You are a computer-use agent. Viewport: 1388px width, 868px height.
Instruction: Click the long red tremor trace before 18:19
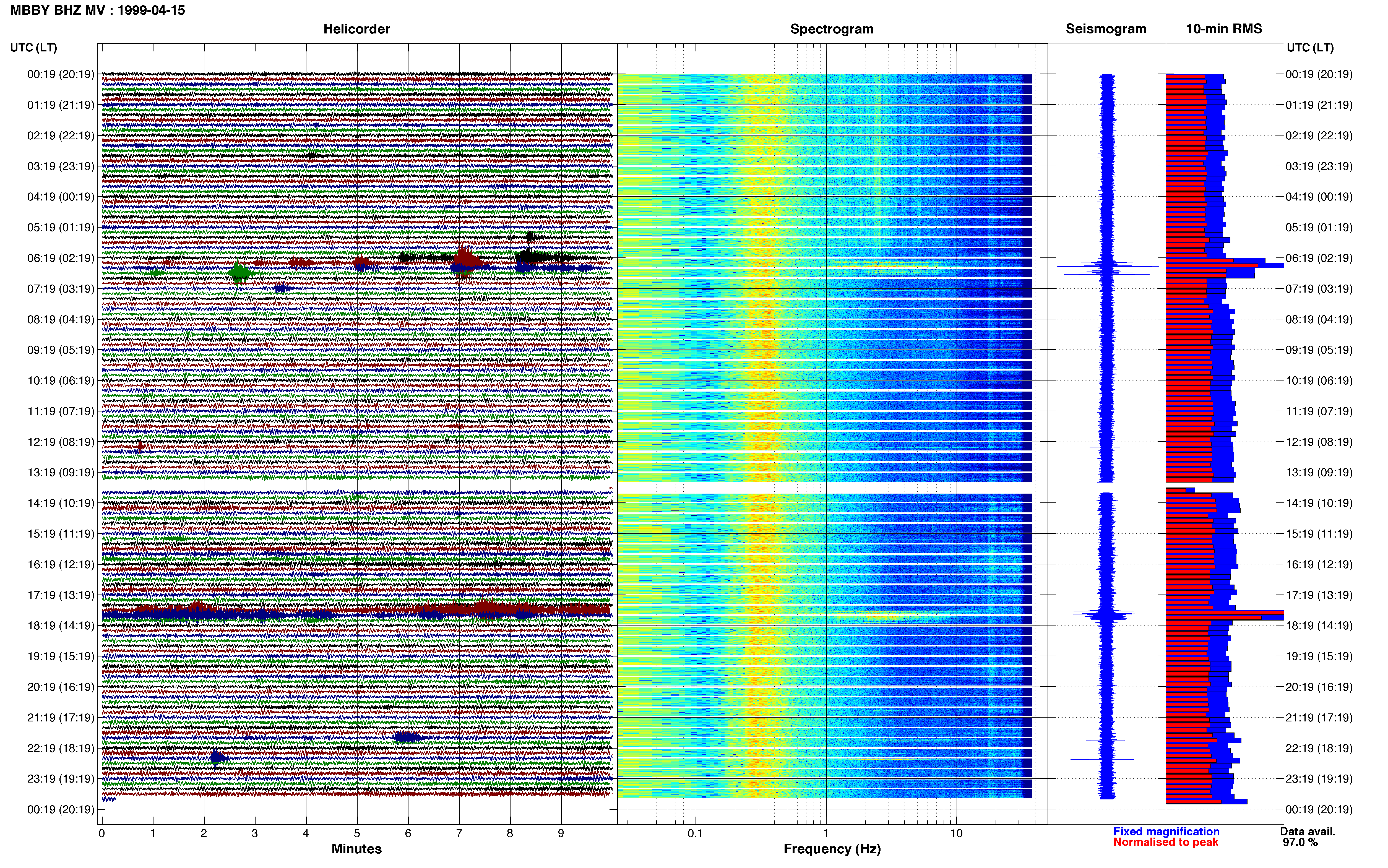(x=356, y=610)
